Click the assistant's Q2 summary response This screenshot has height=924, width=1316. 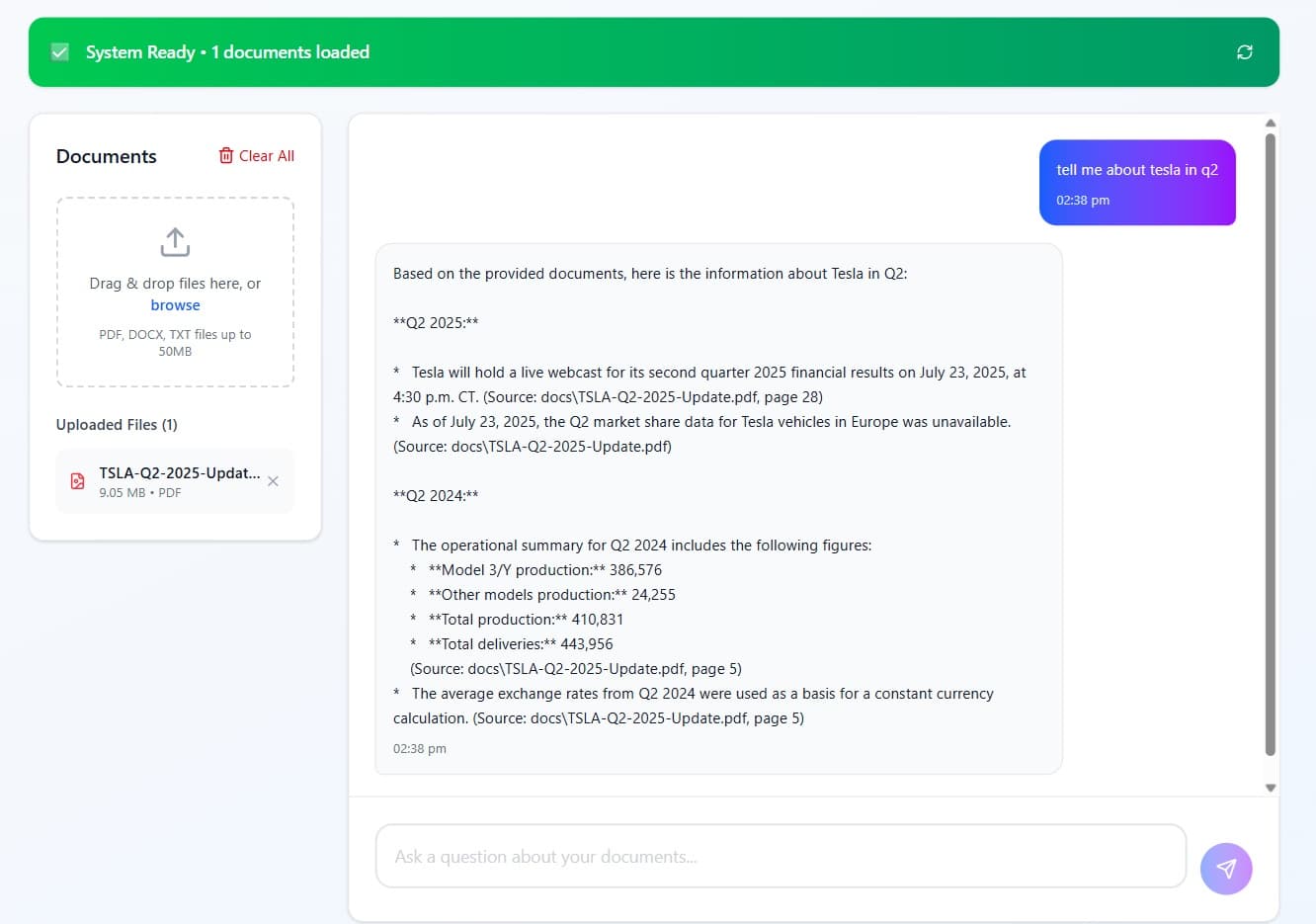(718, 509)
